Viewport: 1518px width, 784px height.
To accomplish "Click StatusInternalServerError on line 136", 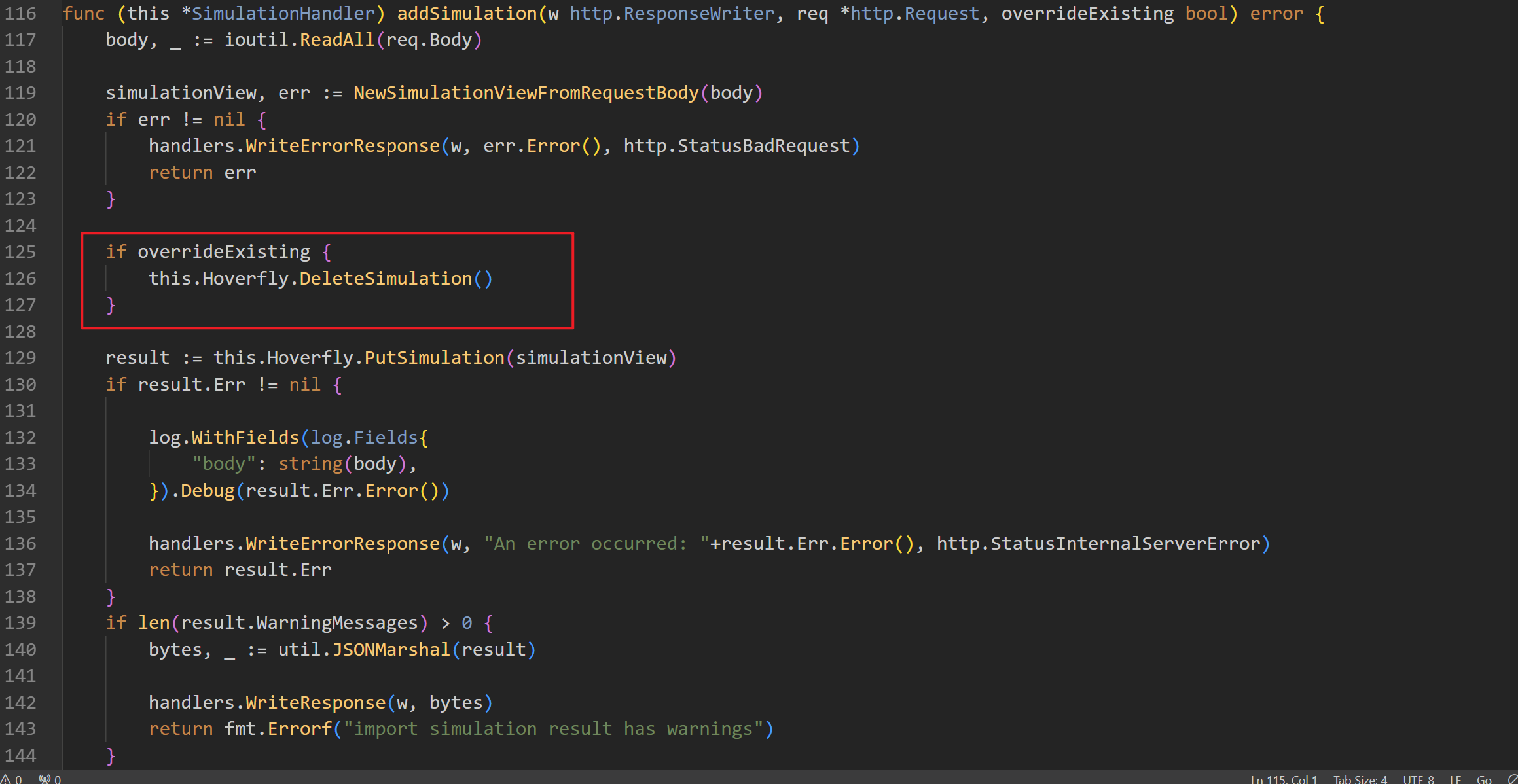I will click(1125, 544).
